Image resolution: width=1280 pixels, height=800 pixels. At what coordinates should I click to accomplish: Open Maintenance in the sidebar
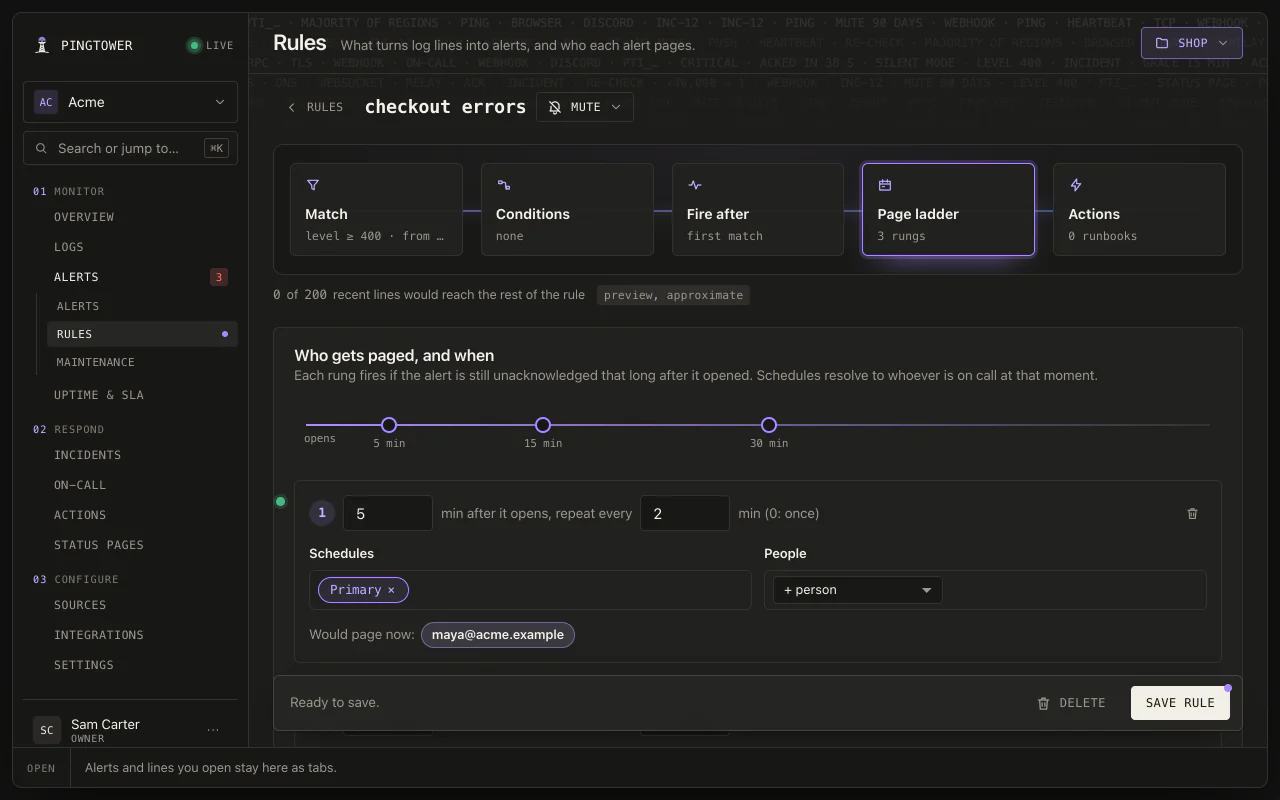tap(96, 362)
